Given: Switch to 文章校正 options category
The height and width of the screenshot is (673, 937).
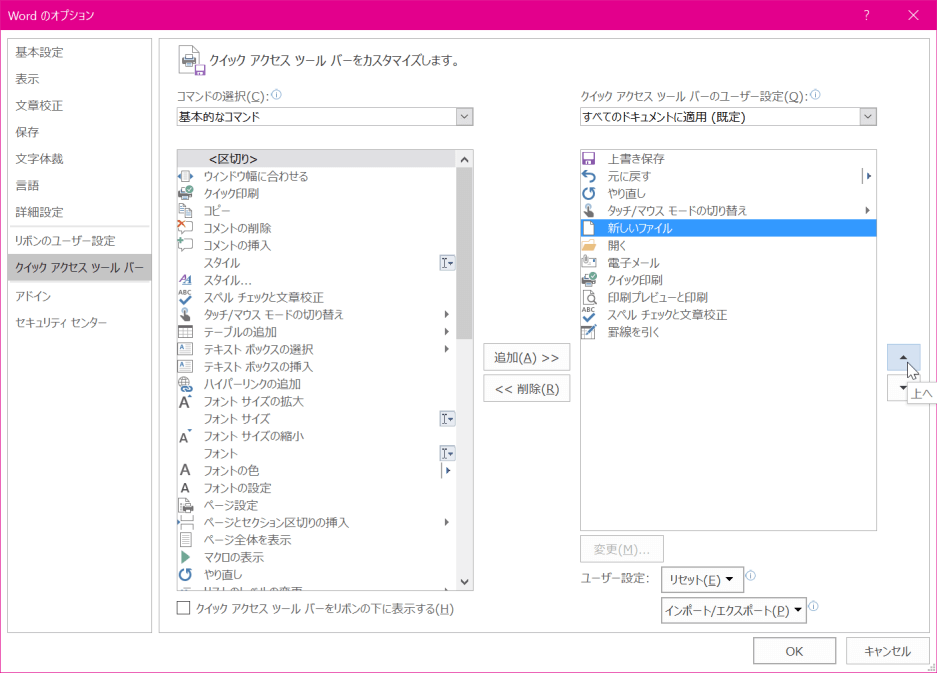Looking at the screenshot, I should tap(79, 106).
